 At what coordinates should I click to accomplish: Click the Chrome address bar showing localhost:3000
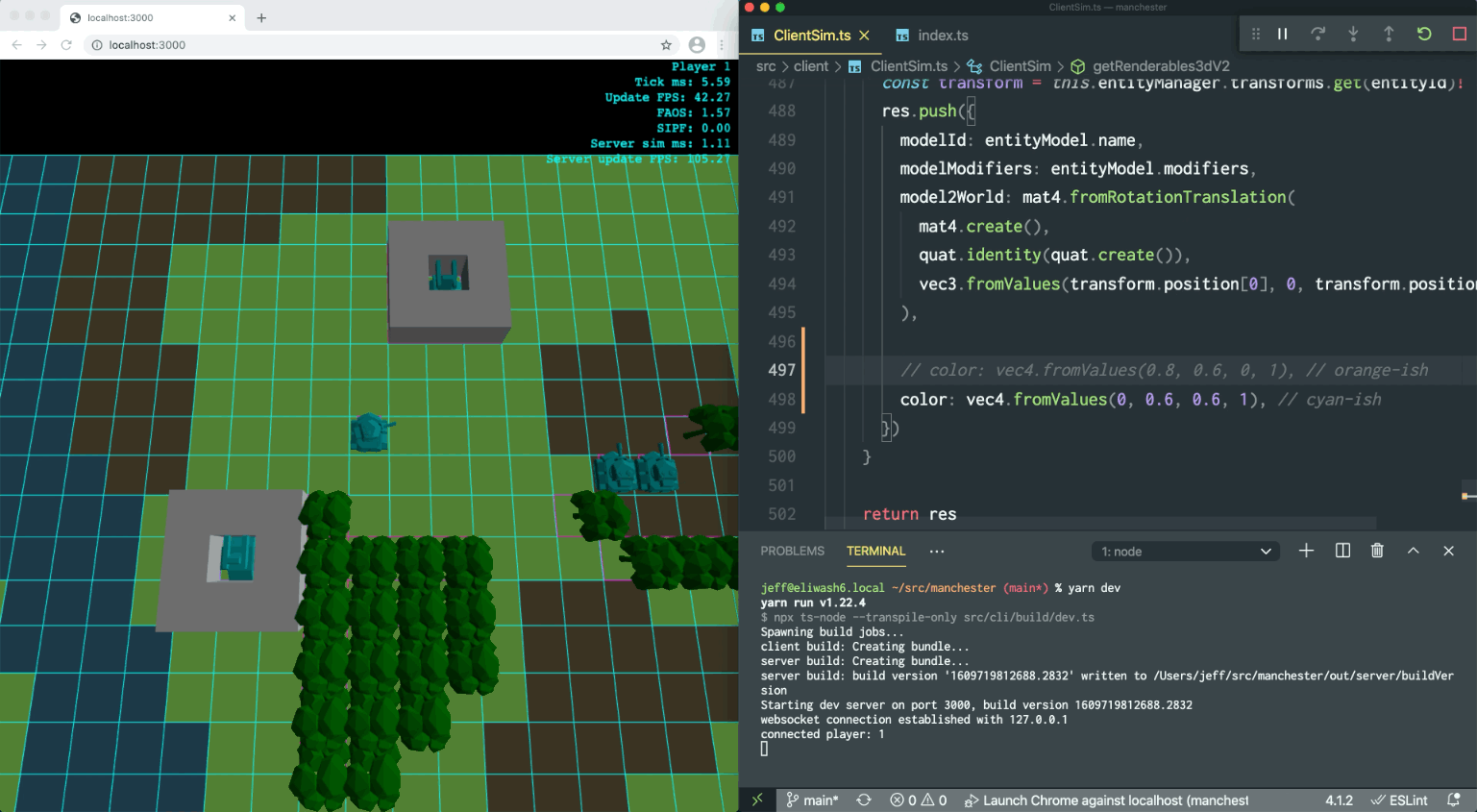(380, 45)
